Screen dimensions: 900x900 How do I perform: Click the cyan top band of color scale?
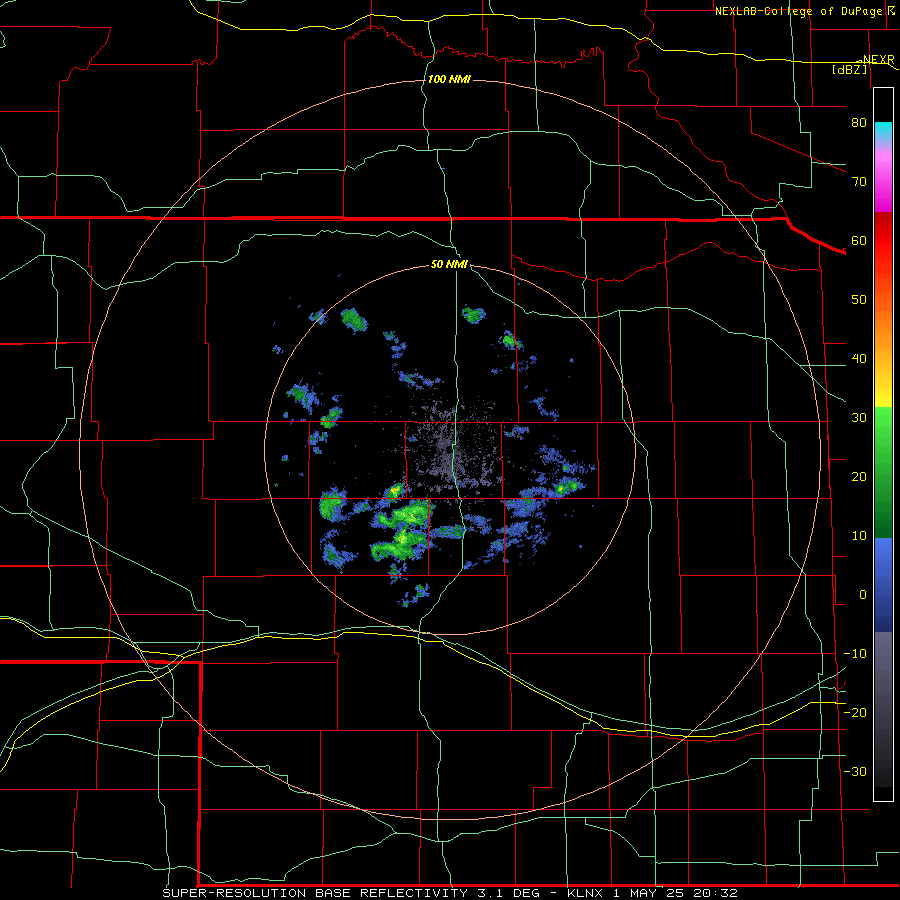883,132
